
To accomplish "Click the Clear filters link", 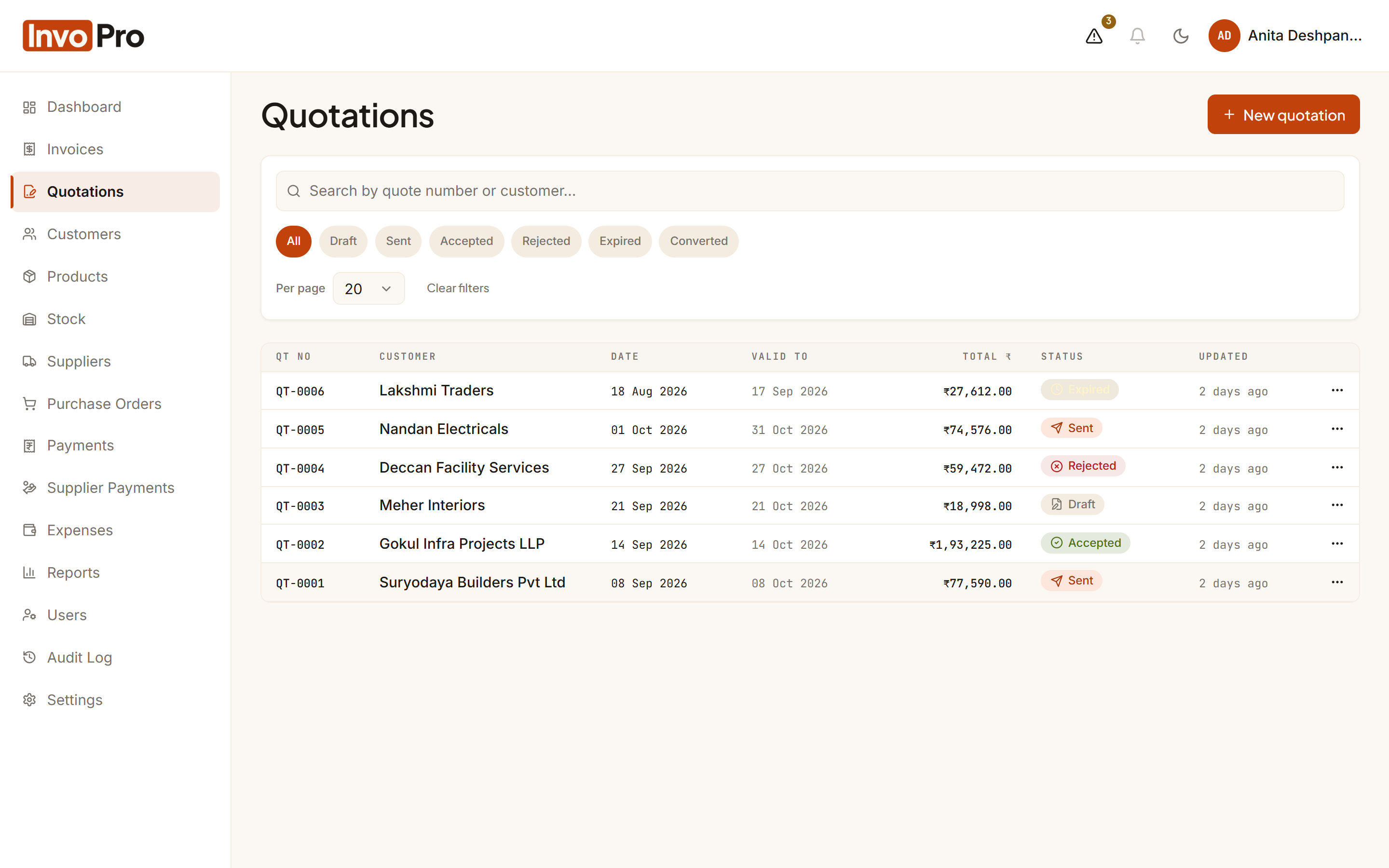I will [x=457, y=288].
